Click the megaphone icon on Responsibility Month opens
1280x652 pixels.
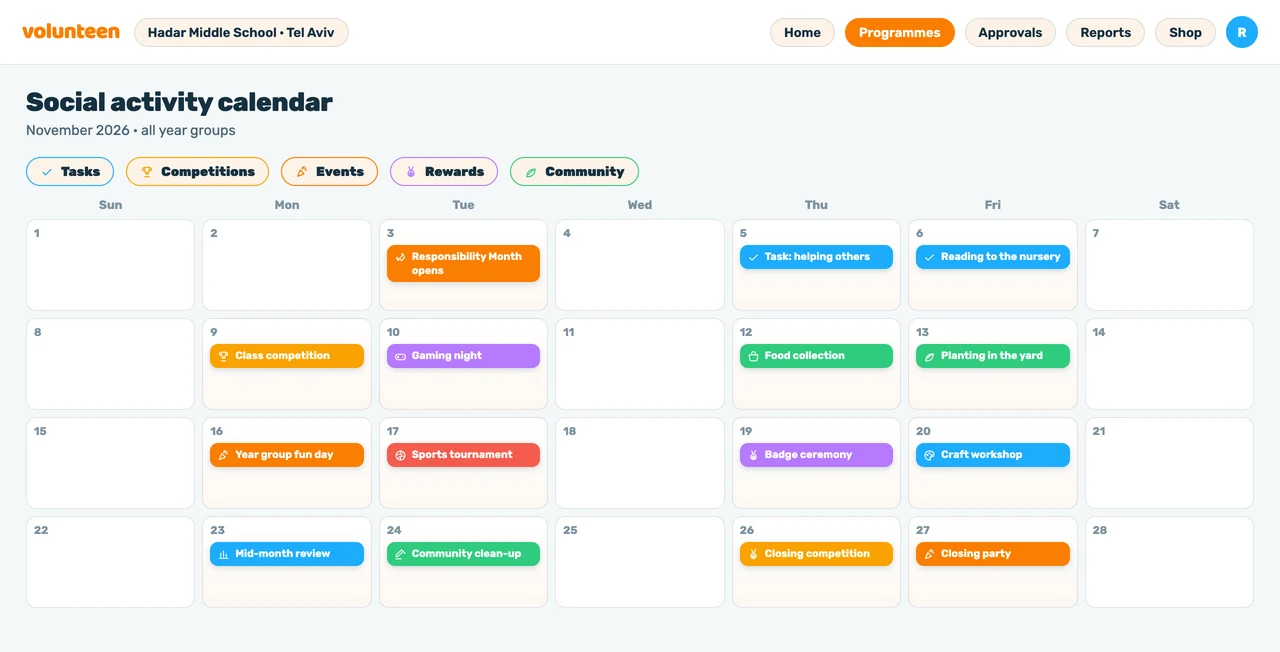(401, 257)
